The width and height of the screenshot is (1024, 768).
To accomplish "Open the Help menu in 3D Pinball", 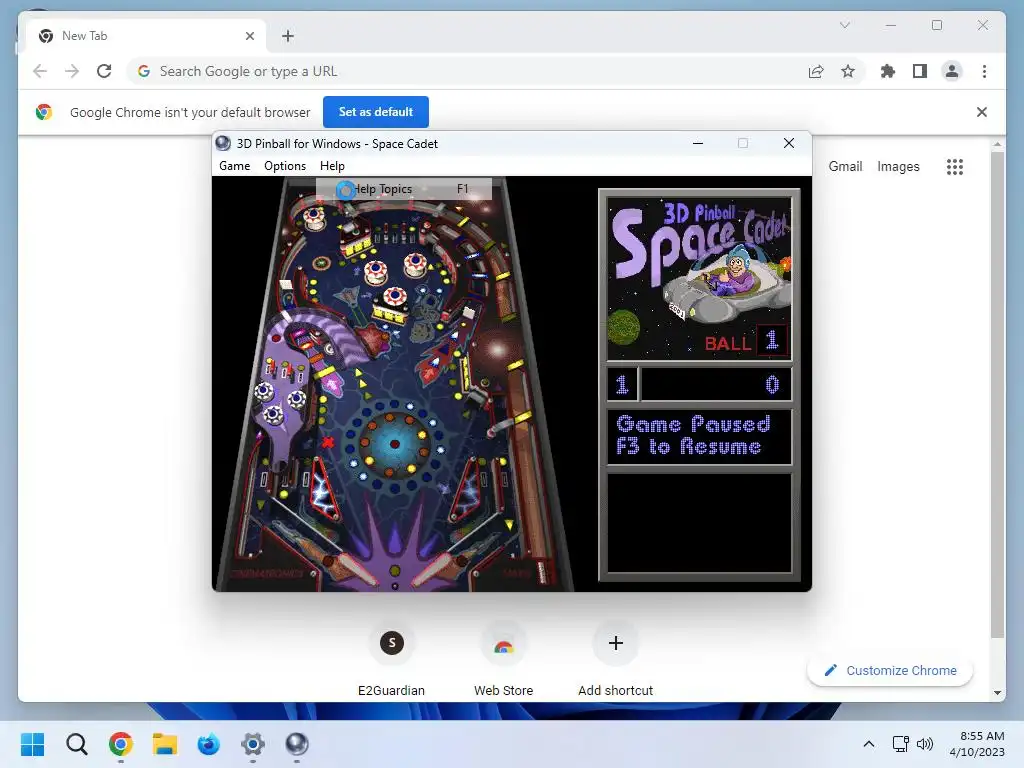I will click(332, 166).
